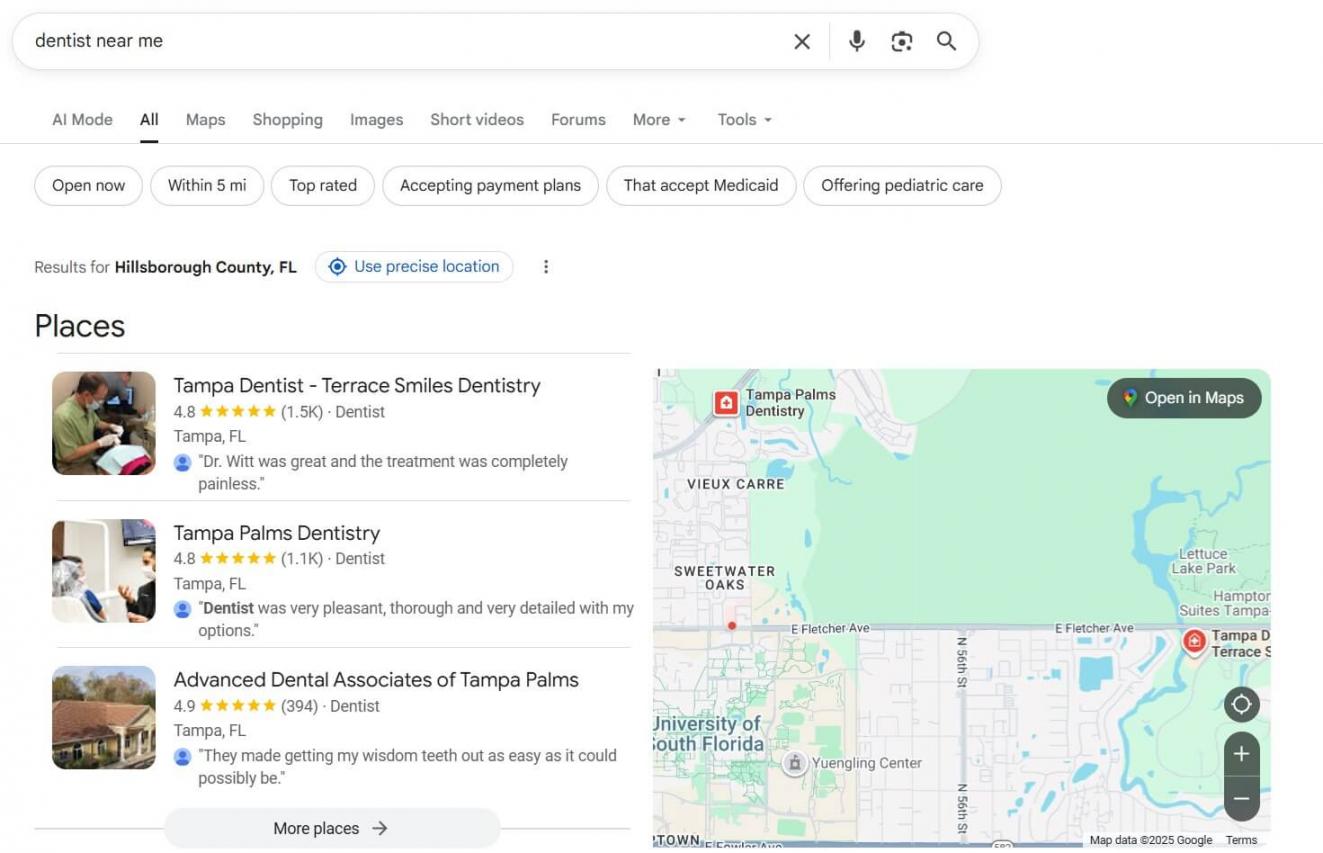
Task: Center map on my location target icon
Action: click(x=1241, y=704)
